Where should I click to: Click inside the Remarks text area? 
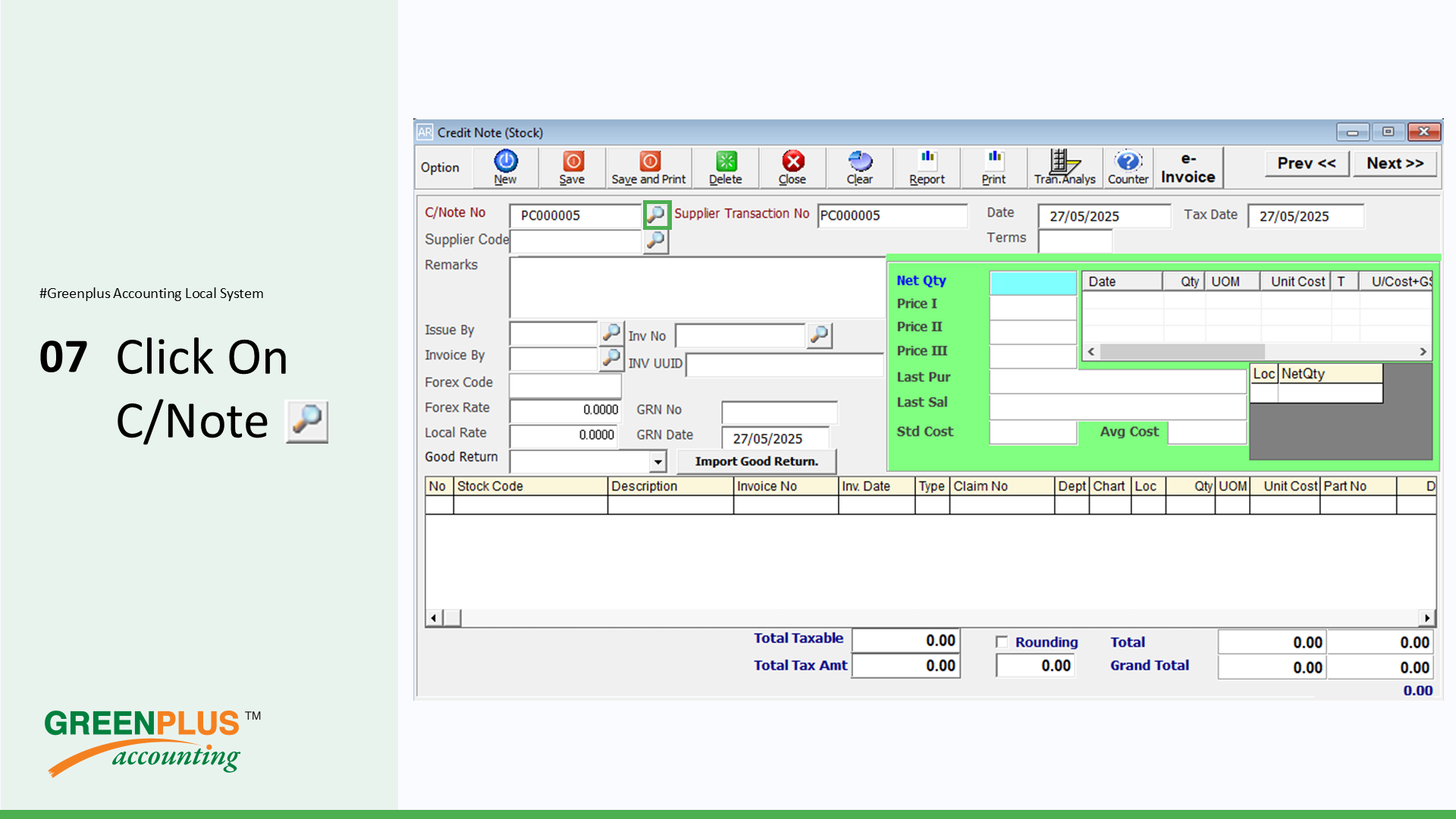[x=698, y=287]
